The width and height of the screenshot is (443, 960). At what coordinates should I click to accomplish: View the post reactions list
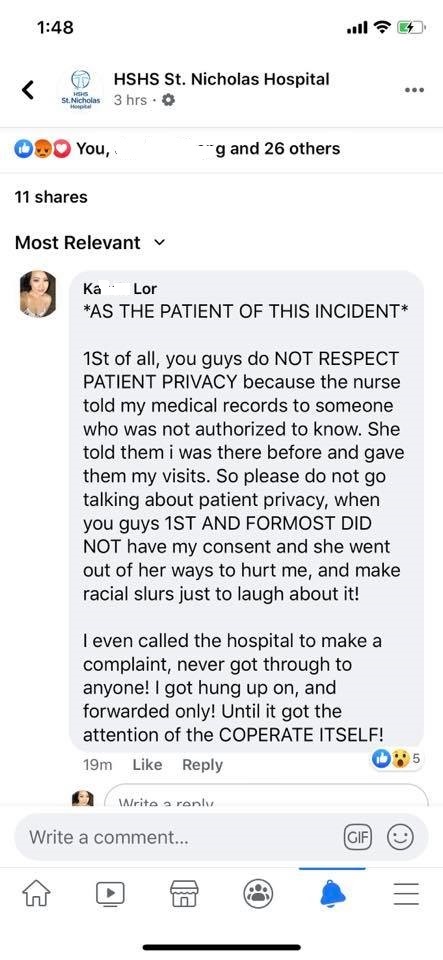coord(177,148)
